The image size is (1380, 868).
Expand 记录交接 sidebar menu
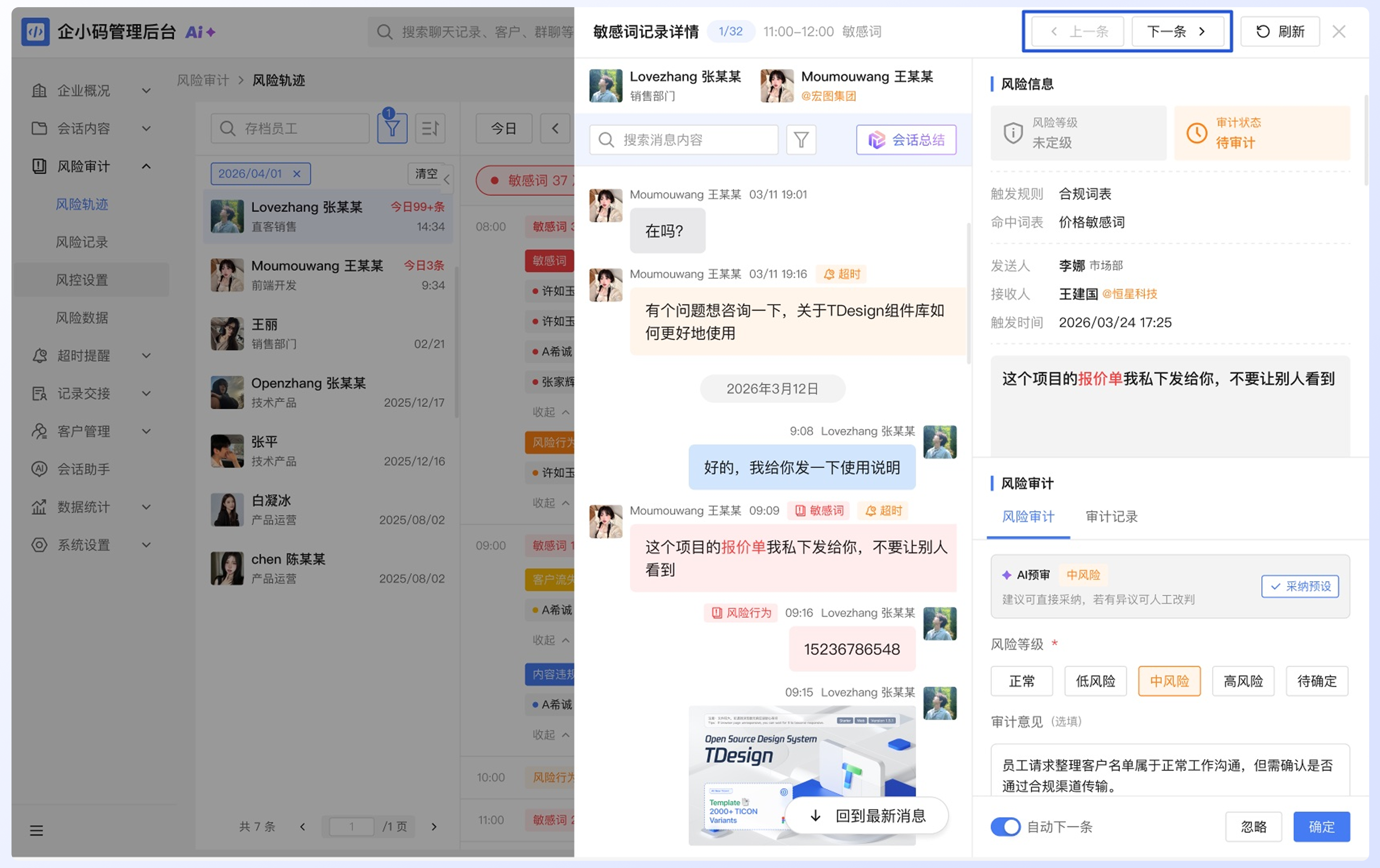coord(91,393)
